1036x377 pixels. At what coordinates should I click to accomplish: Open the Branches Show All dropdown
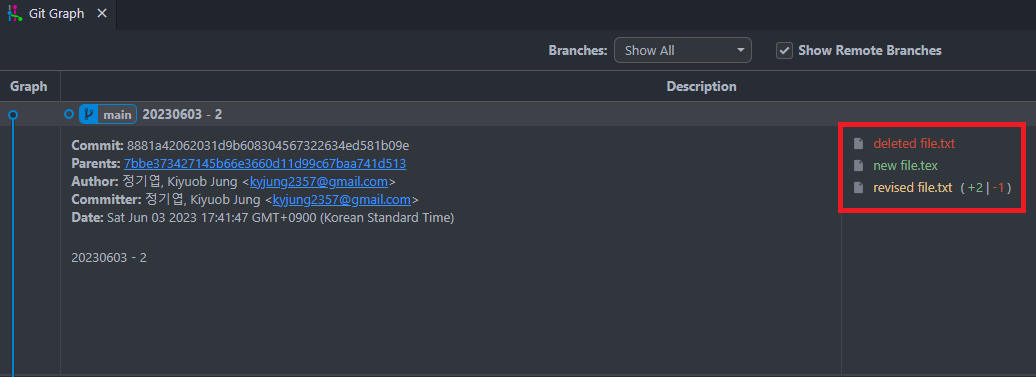(683, 50)
